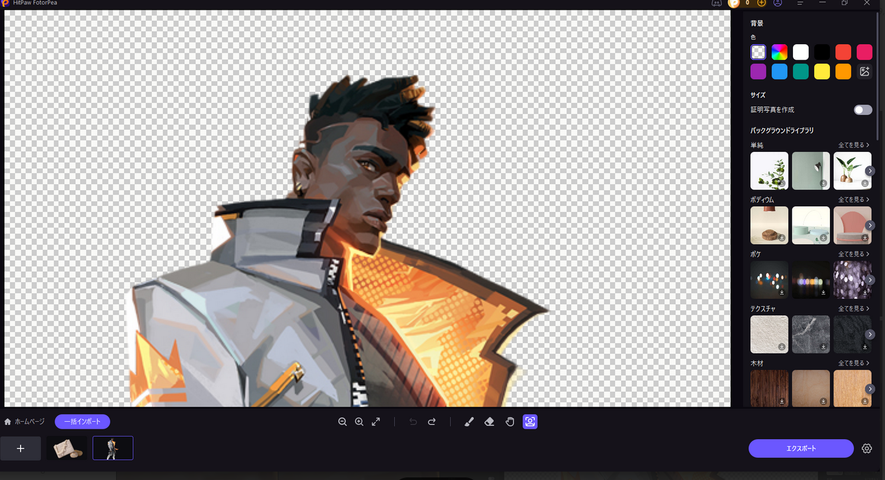Toggle 証明写真を作成 switch

click(x=863, y=110)
